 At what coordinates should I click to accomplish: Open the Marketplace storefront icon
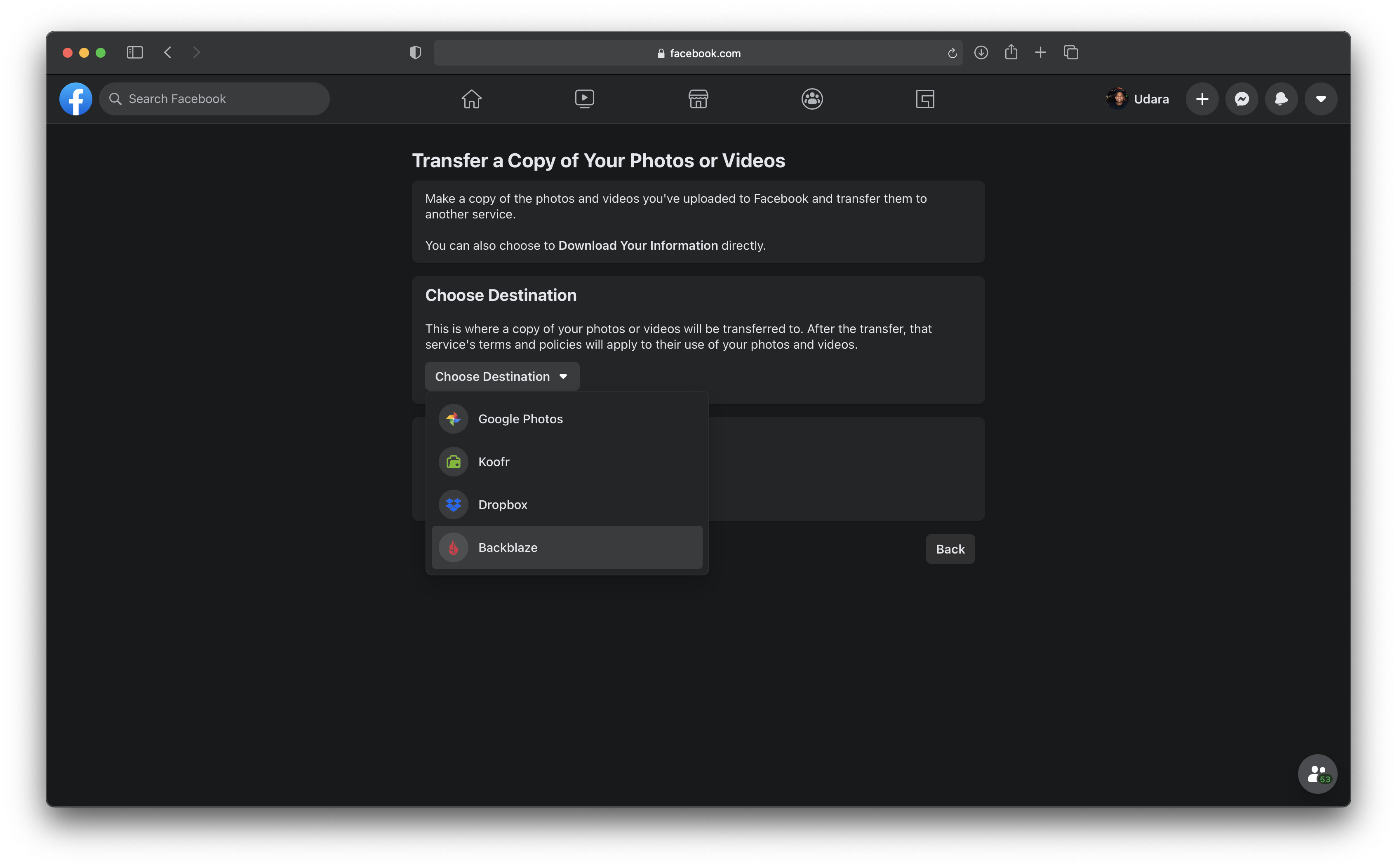coord(698,99)
